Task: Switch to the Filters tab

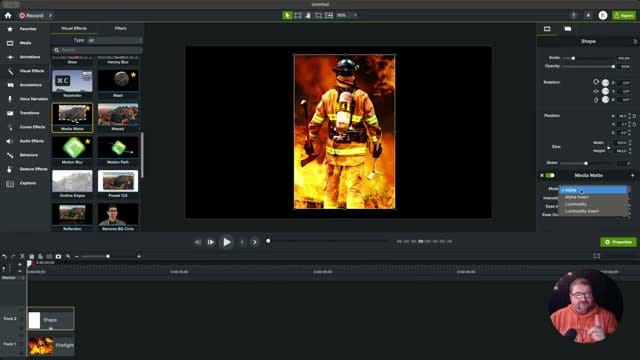Action: (x=120, y=29)
